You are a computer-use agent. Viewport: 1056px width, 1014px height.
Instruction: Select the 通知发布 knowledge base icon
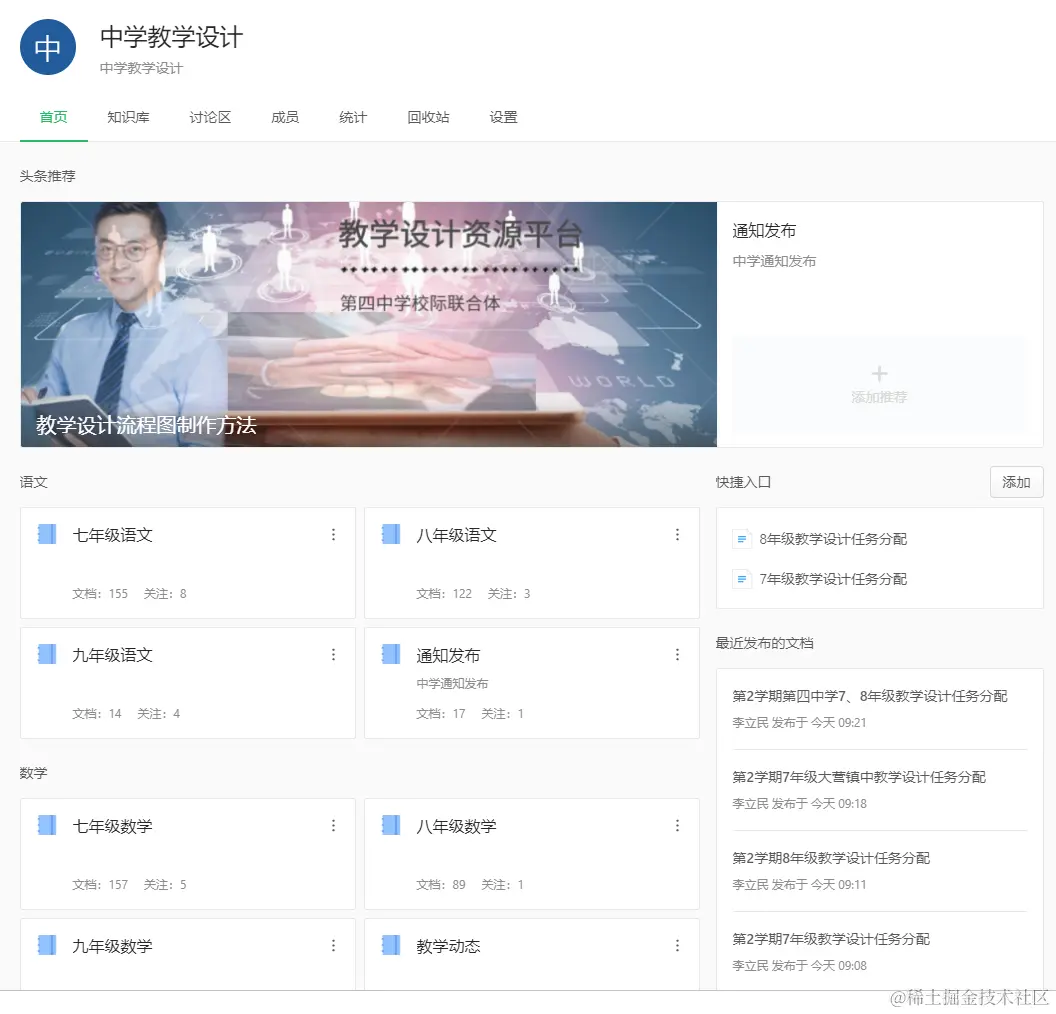point(390,654)
